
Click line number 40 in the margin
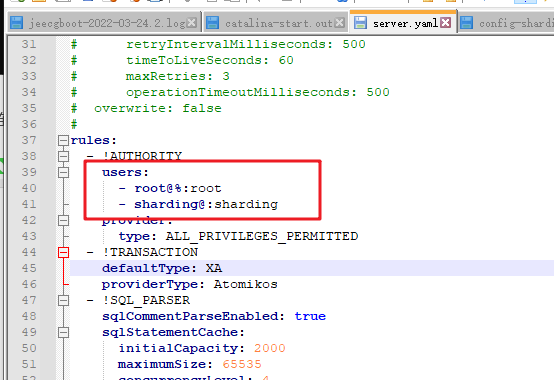pyautogui.click(x=29, y=188)
